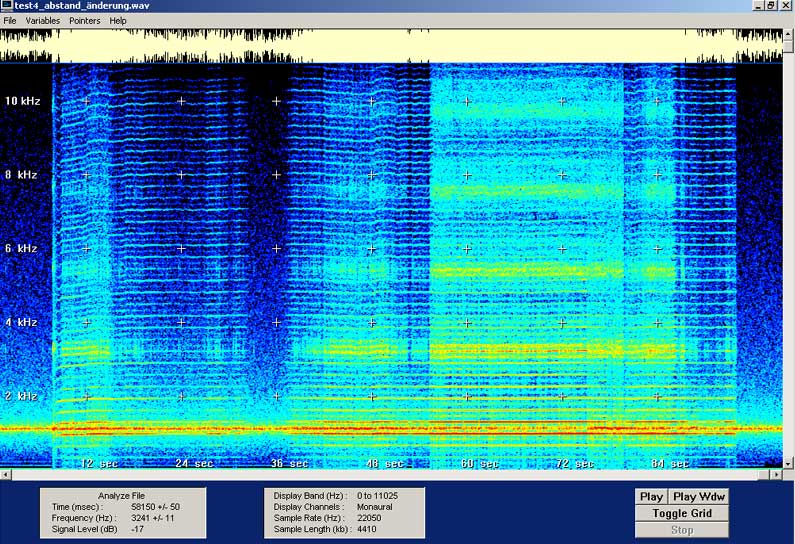Open the Variables menu
Viewport: 795px width, 544px height.
[x=42, y=20]
